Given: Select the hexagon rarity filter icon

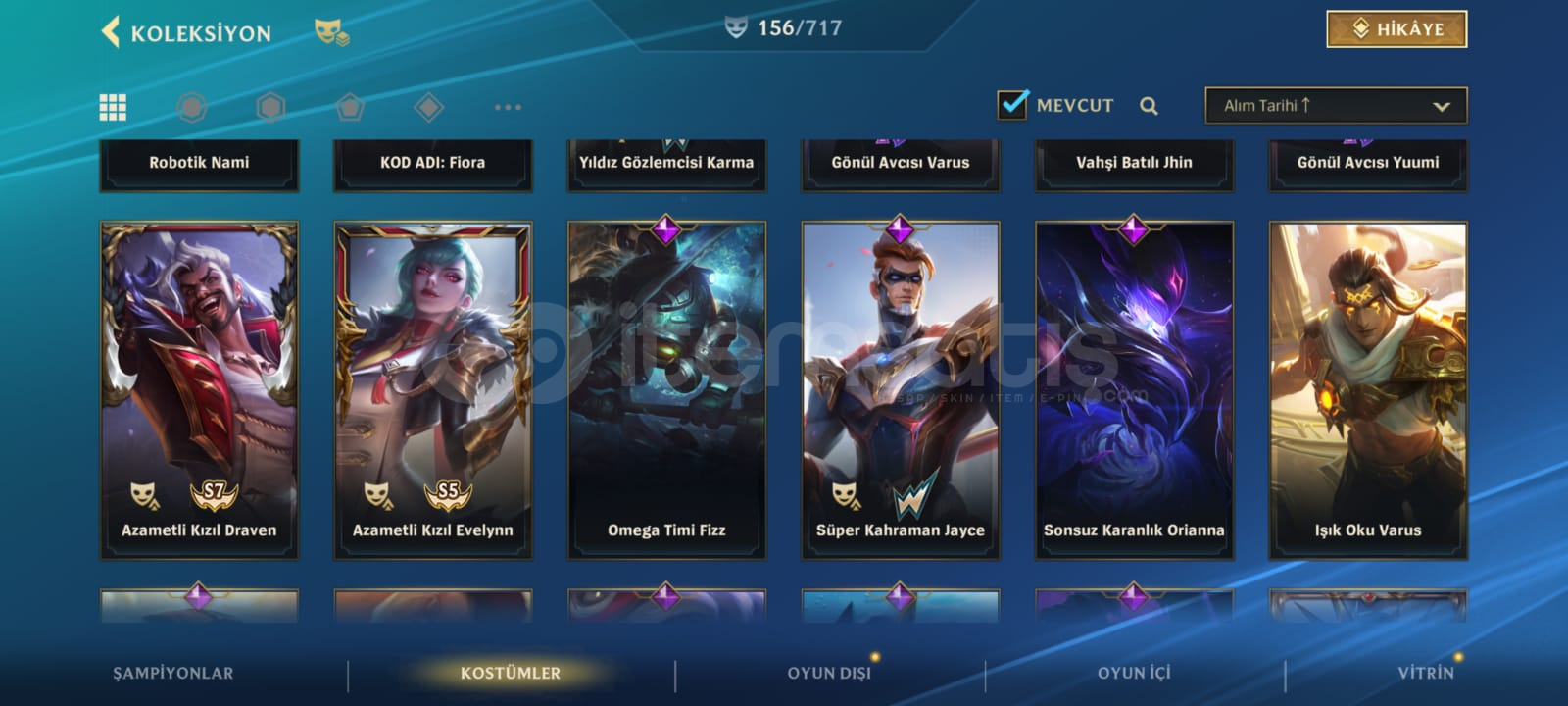Looking at the screenshot, I should click(x=270, y=107).
